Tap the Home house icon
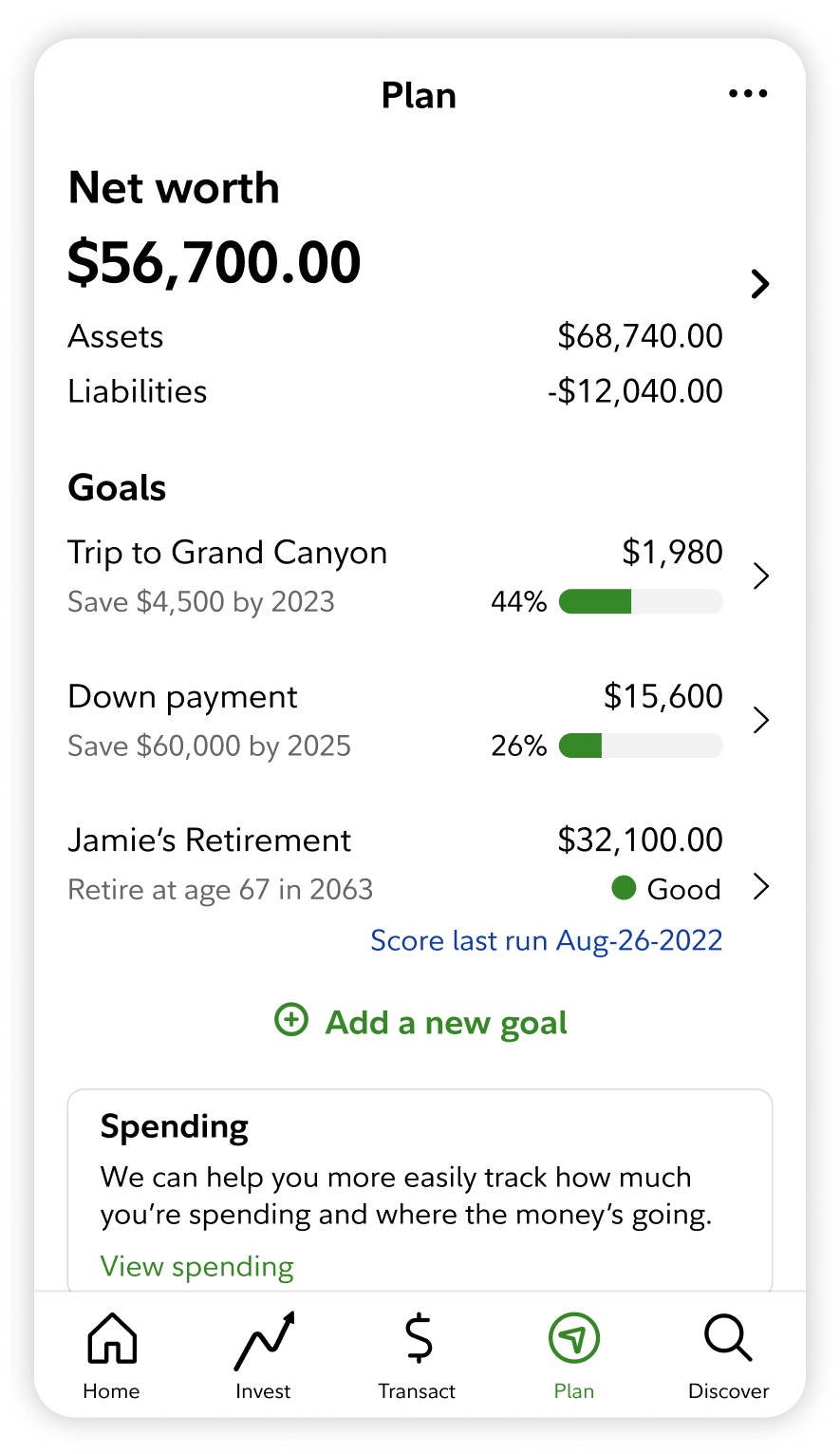 point(112,1338)
